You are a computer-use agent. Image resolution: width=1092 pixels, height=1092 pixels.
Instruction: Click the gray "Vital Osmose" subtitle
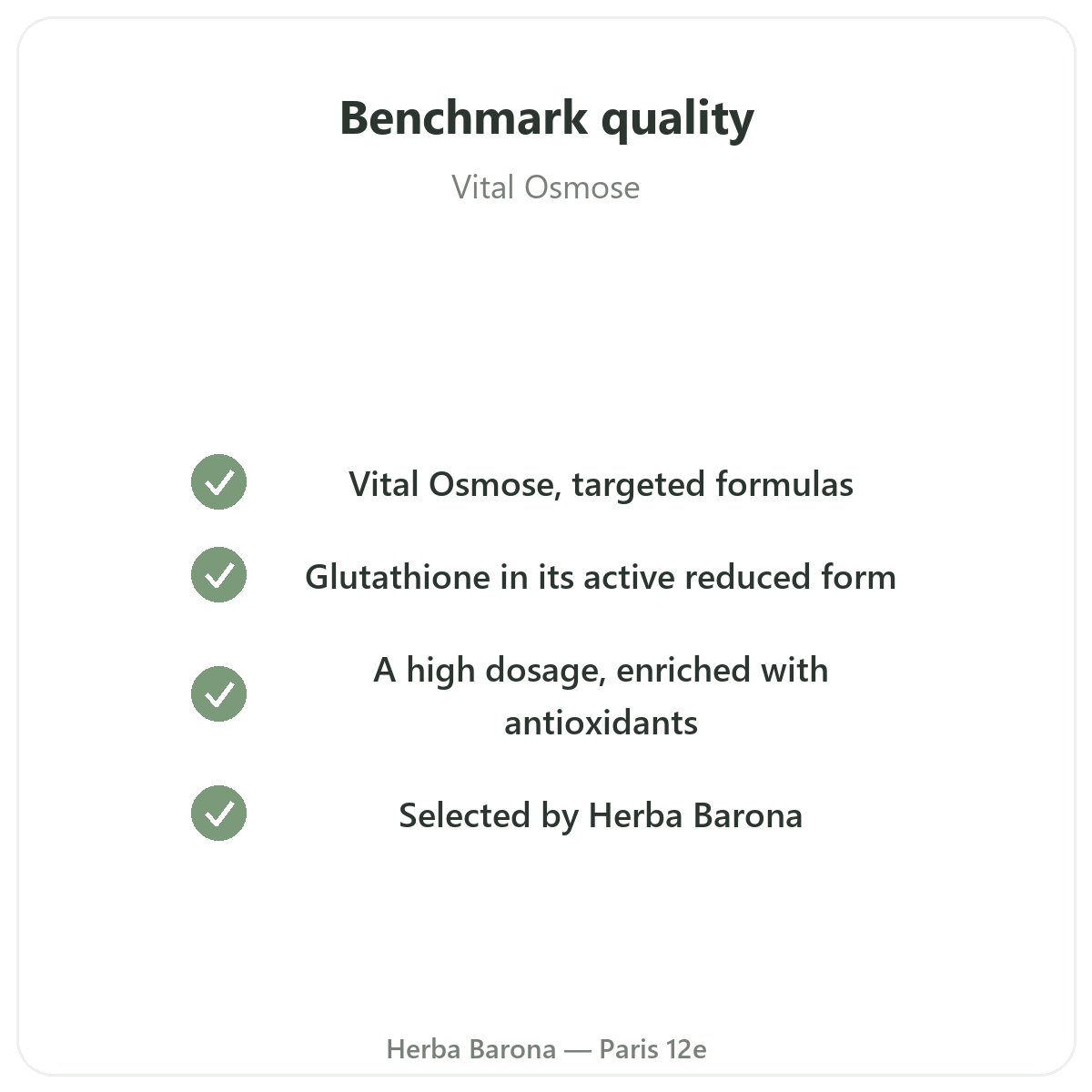pos(546,187)
